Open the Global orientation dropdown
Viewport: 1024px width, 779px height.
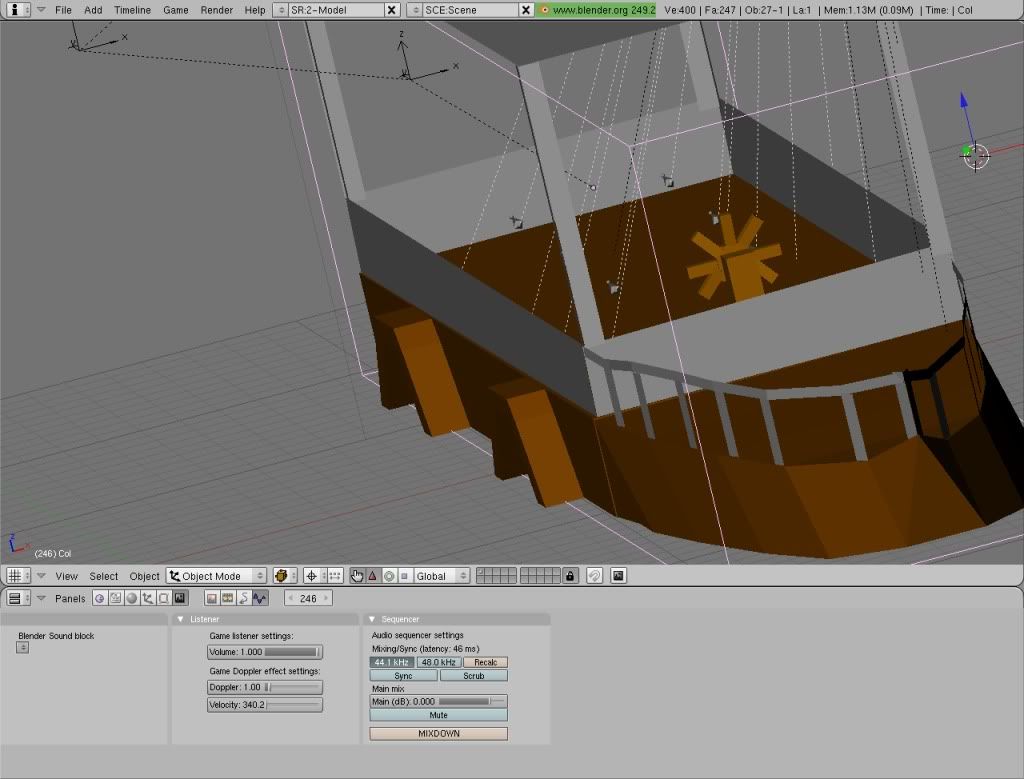pyautogui.click(x=441, y=576)
